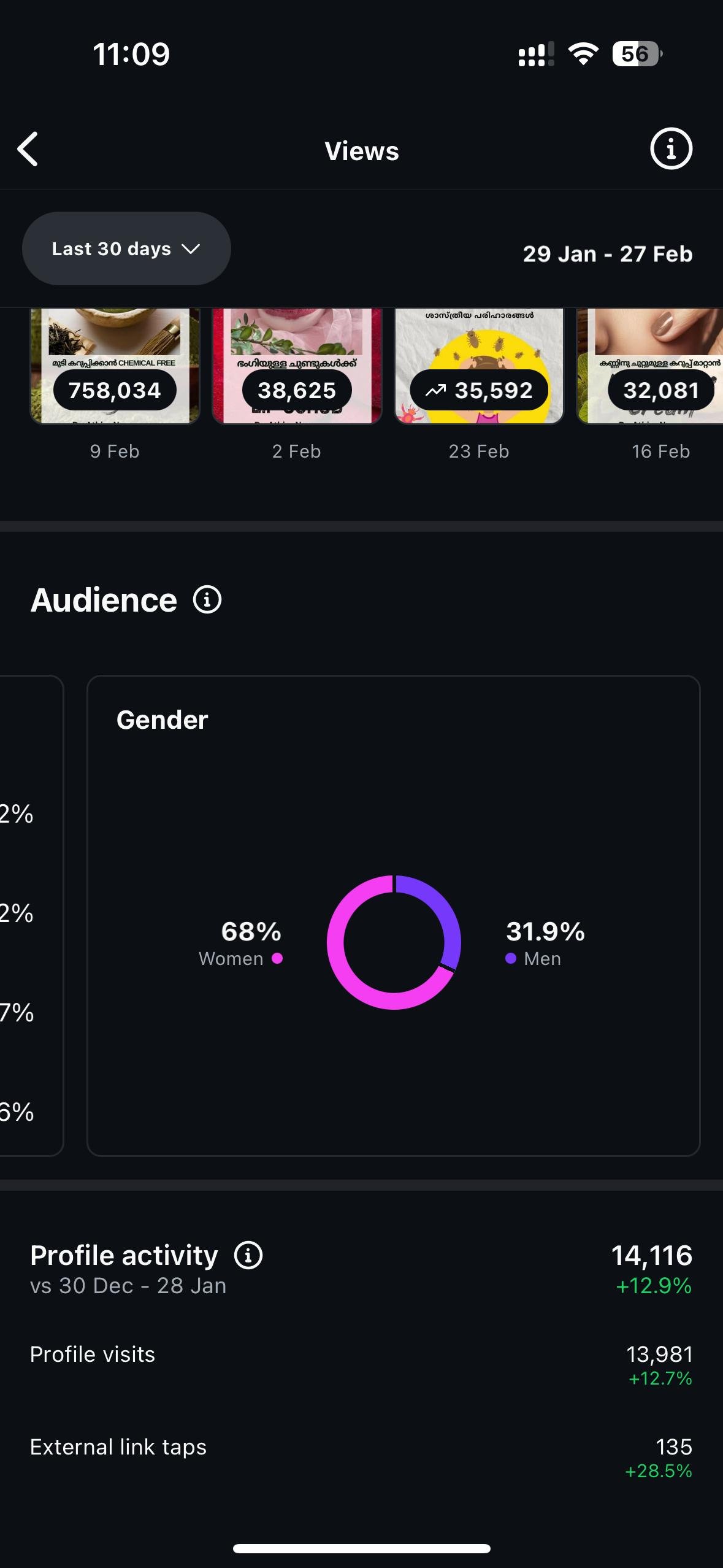
Task: Open the 23 Feb post thumbnail
Action: click(x=478, y=366)
